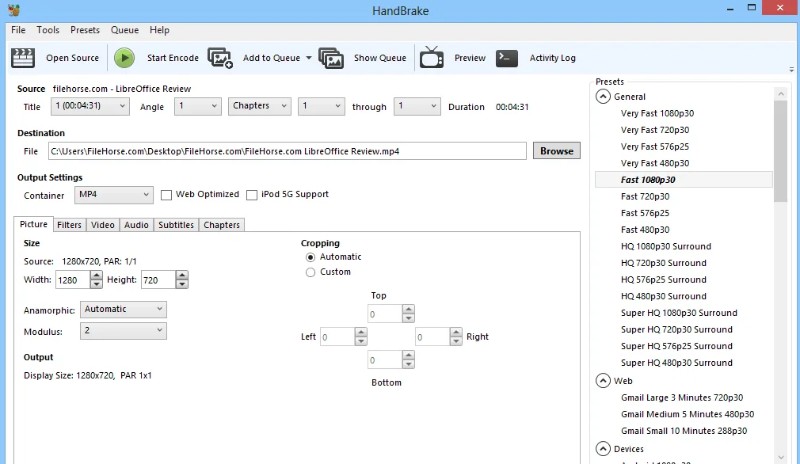800x464 pixels.
Task: Enable the Web Optimized checkbox
Action: (x=167, y=195)
